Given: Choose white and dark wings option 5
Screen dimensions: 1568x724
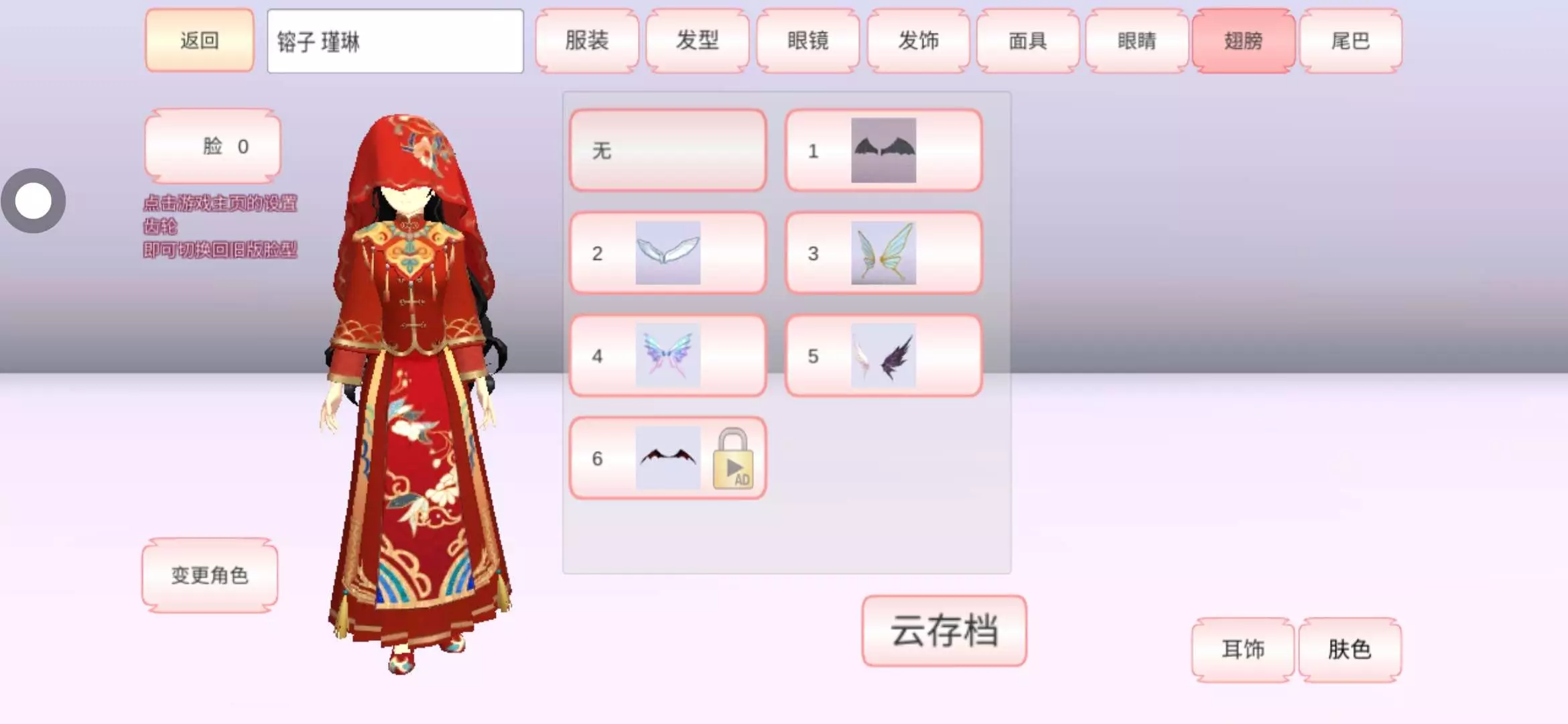Looking at the screenshot, I should tap(883, 355).
